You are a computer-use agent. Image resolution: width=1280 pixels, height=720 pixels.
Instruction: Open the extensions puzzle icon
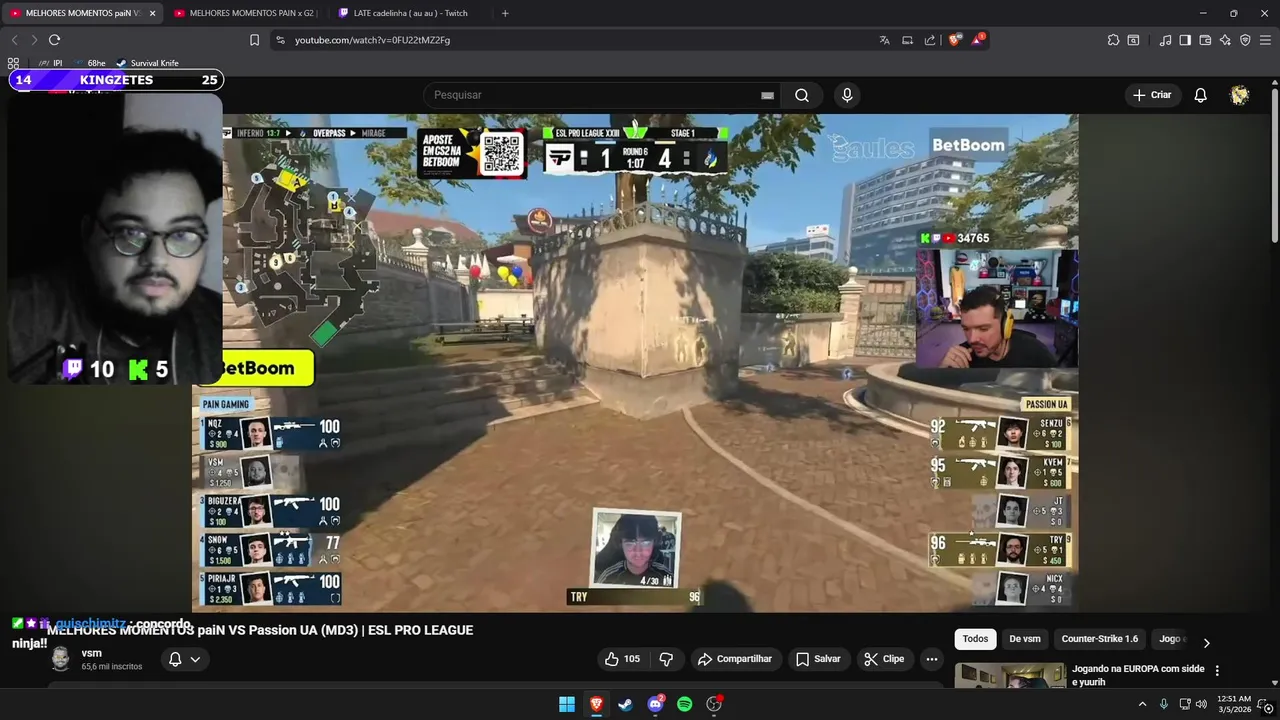pyautogui.click(x=1113, y=40)
